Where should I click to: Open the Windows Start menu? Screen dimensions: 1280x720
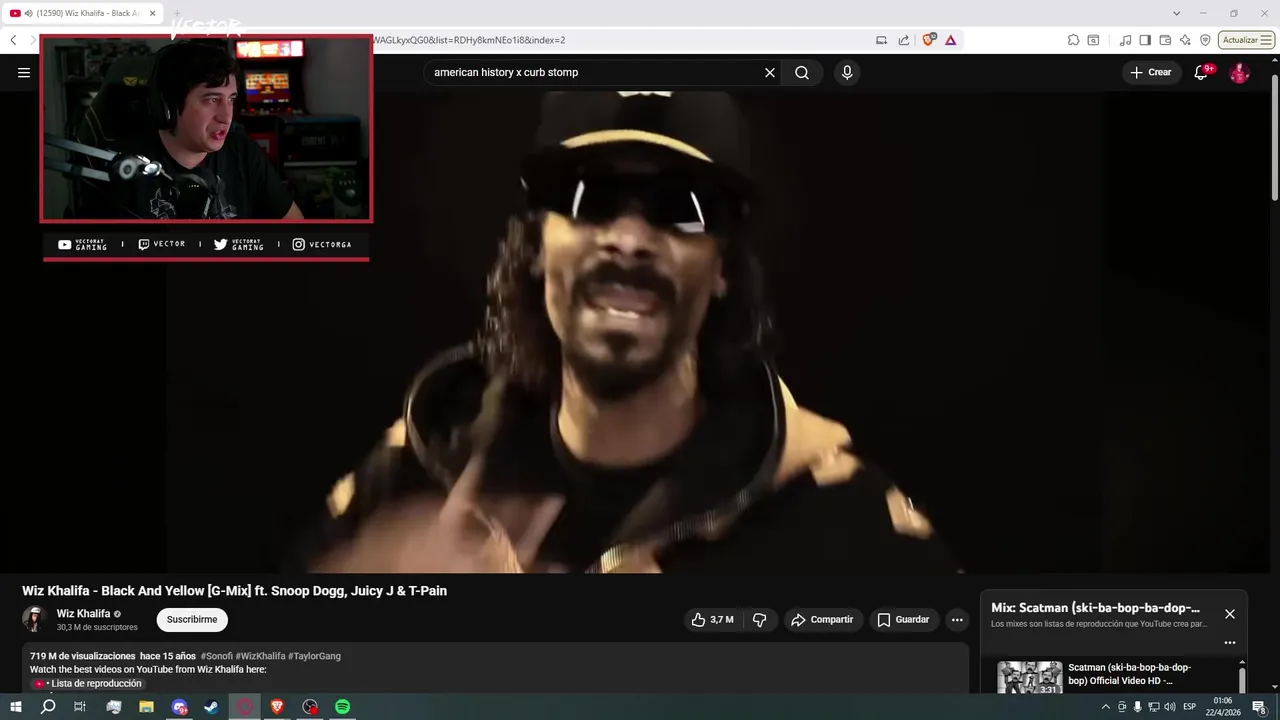pos(16,707)
